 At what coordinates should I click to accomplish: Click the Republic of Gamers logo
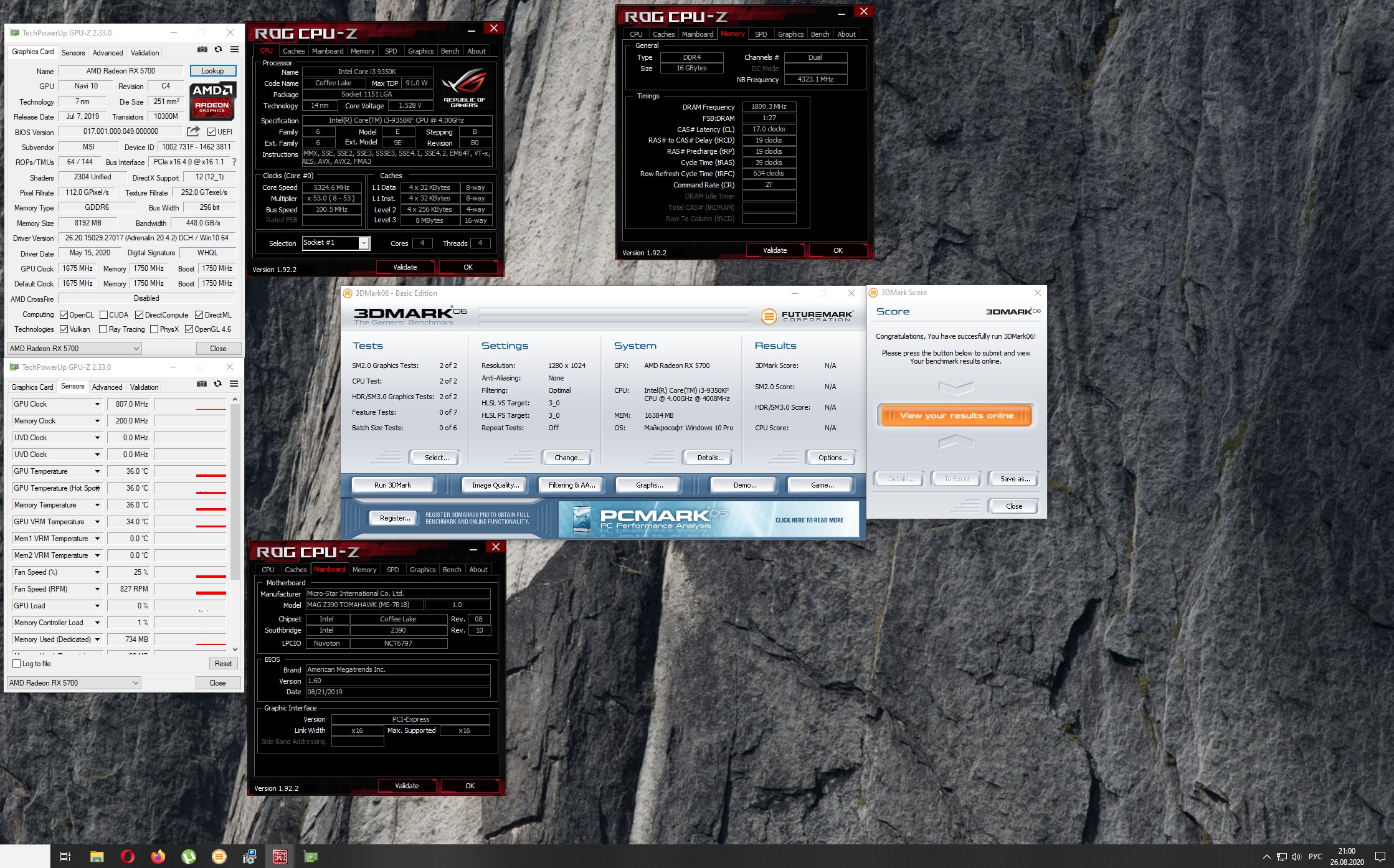[x=465, y=89]
